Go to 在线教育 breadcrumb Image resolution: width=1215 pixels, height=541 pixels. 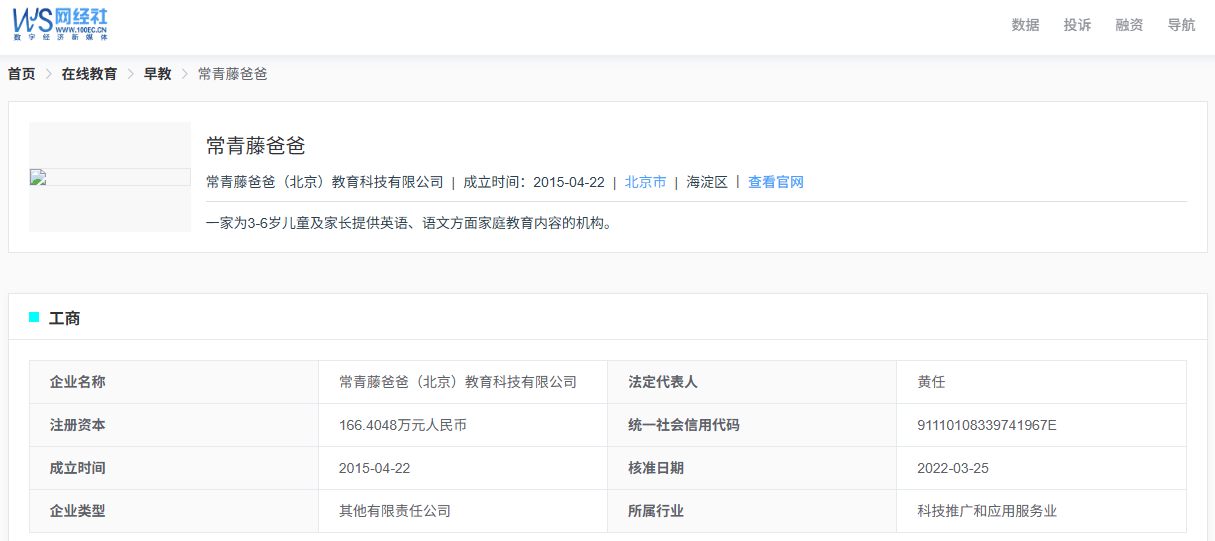(x=89, y=74)
